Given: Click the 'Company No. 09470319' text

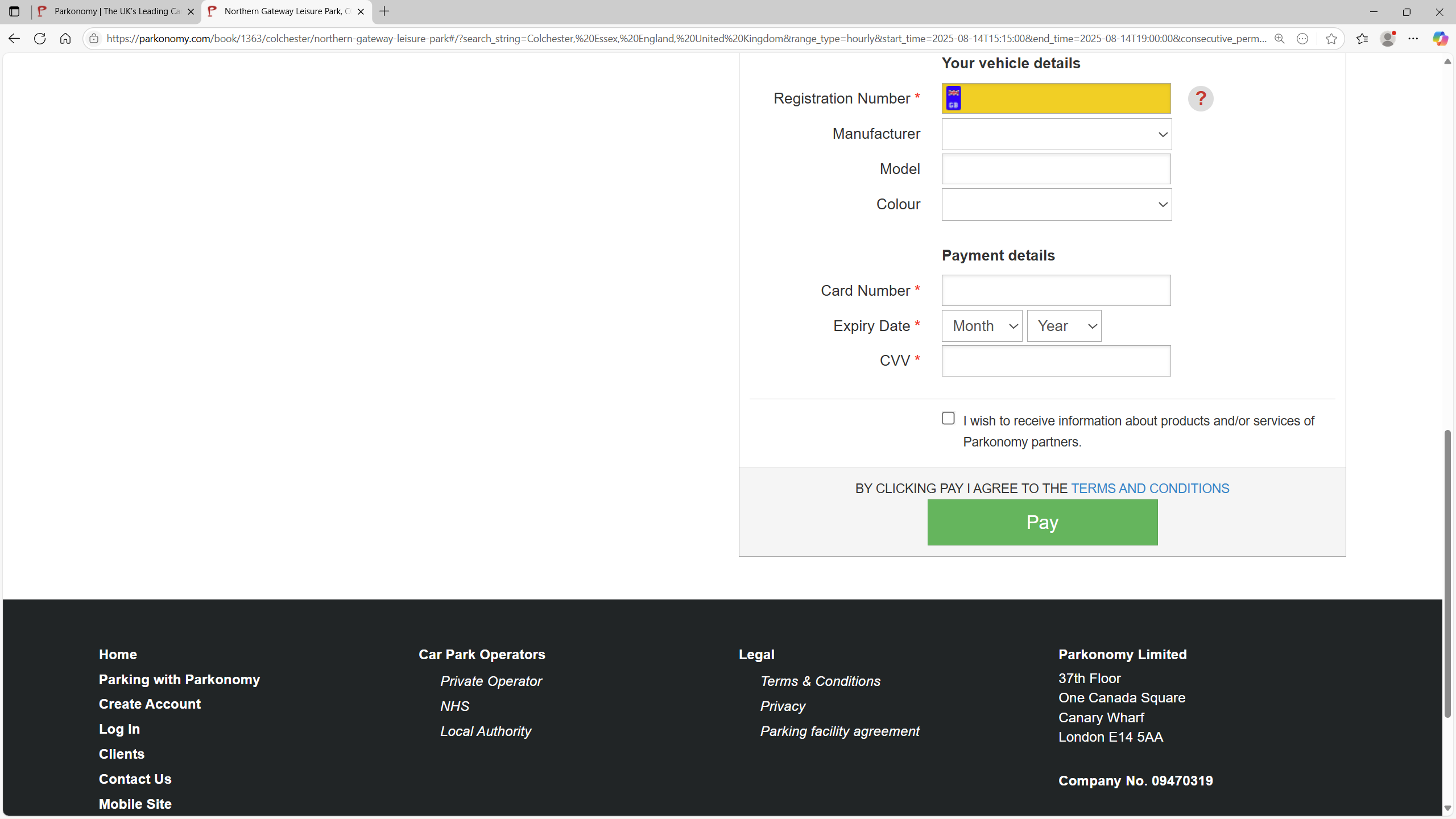Looking at the screenshot, I should [1135, 781].
